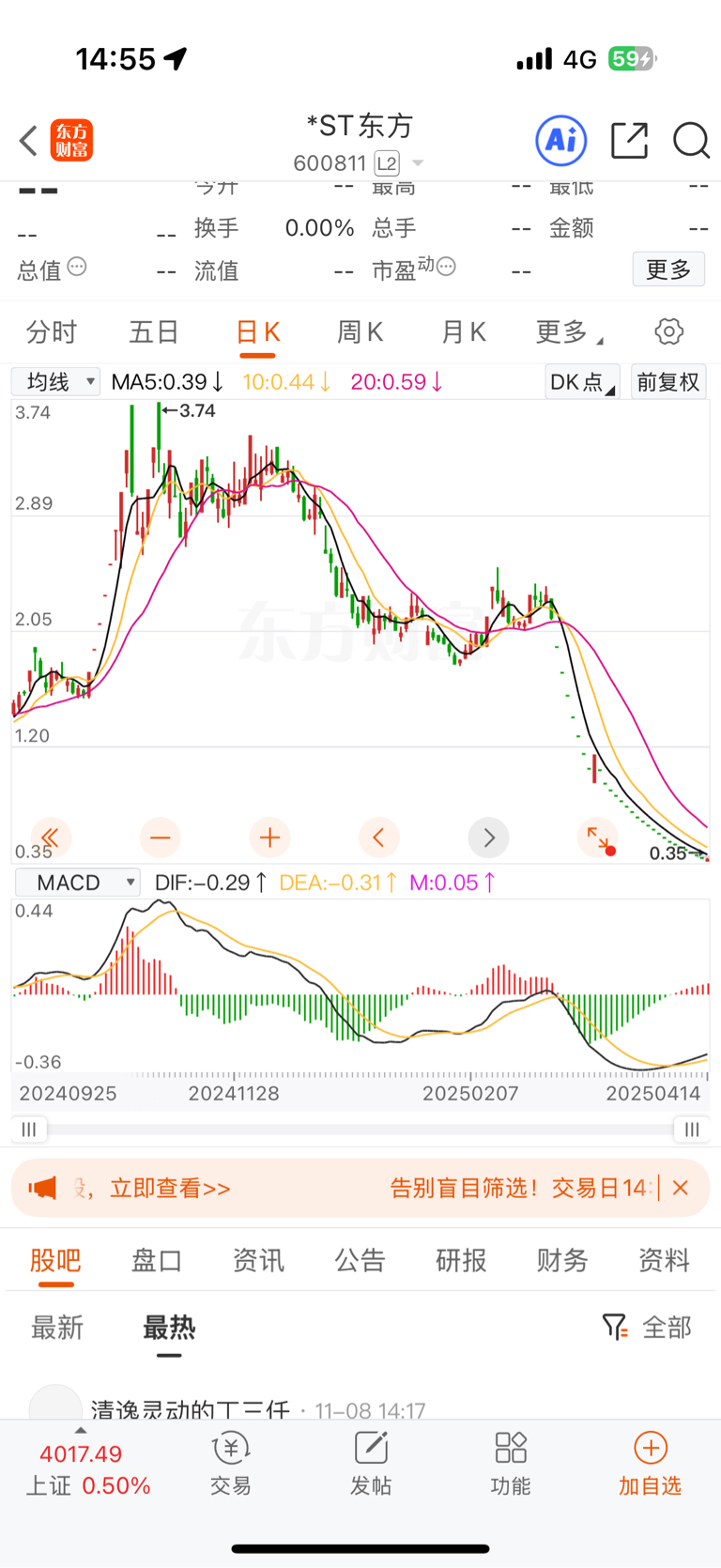Viewport: 721px width, 1568px height.
Task: Tap the 加自选 add watchlist icon
Action: (x=650, y=1465)
